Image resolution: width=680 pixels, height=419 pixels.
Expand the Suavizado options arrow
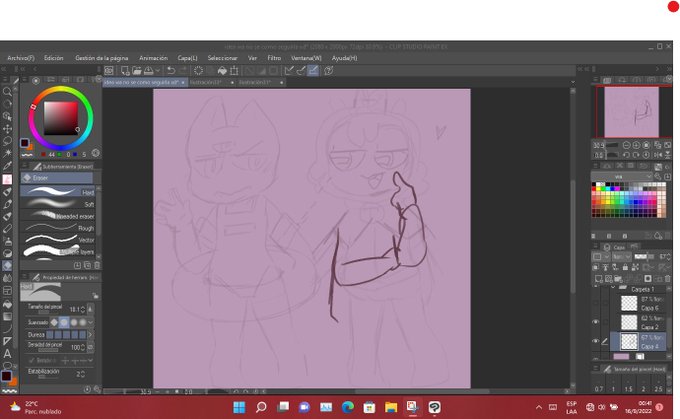click(x=90, y=322)
